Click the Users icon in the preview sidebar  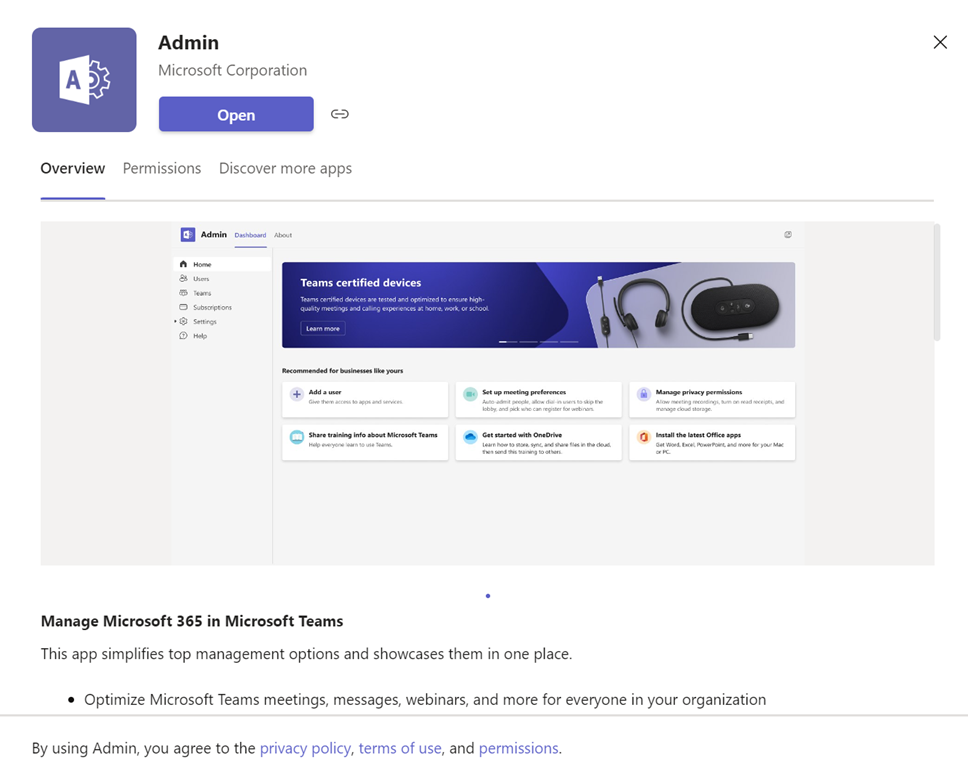pos(183,279)
